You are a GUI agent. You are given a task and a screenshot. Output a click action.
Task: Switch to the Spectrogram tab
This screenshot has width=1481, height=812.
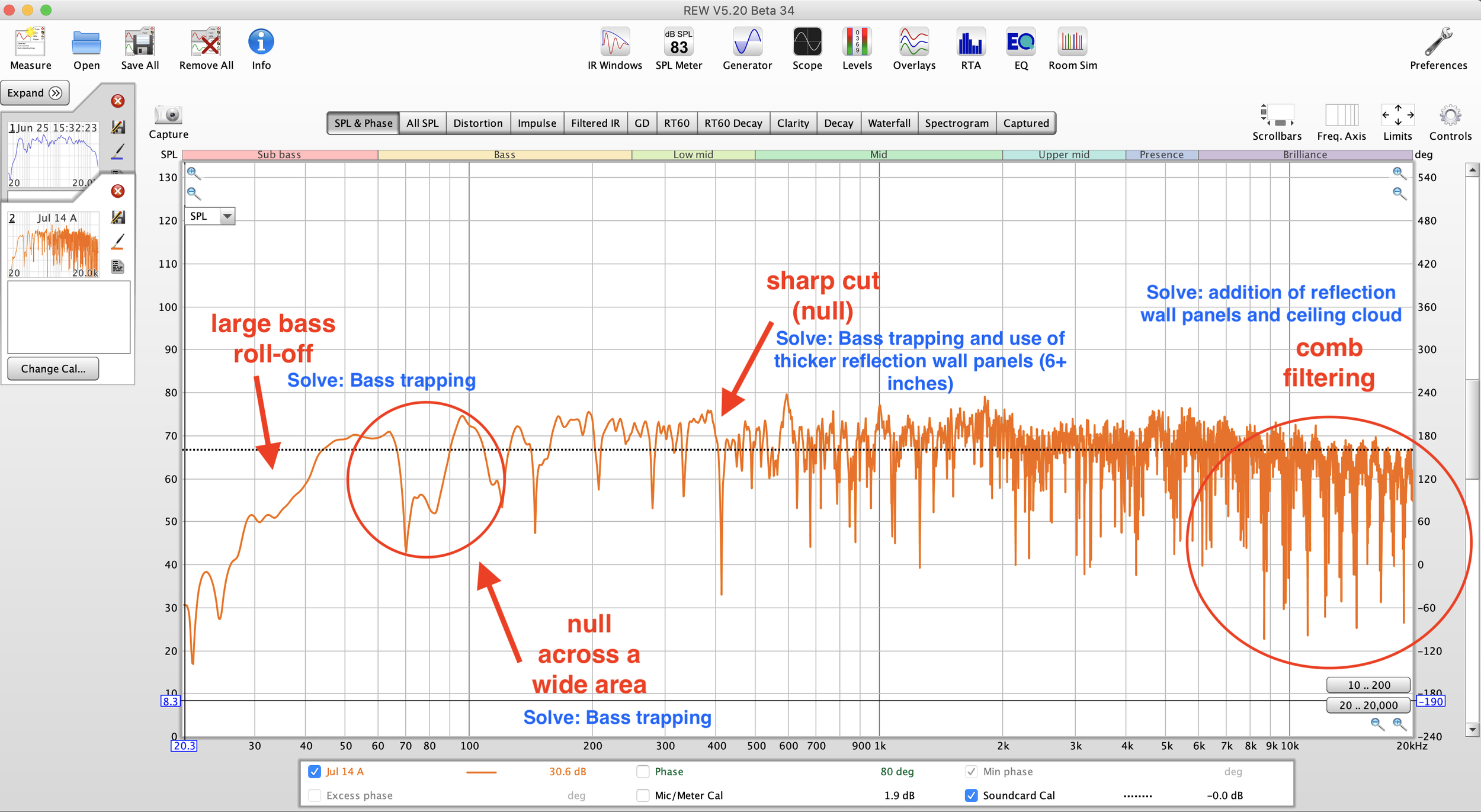click(x=956, y=123)
